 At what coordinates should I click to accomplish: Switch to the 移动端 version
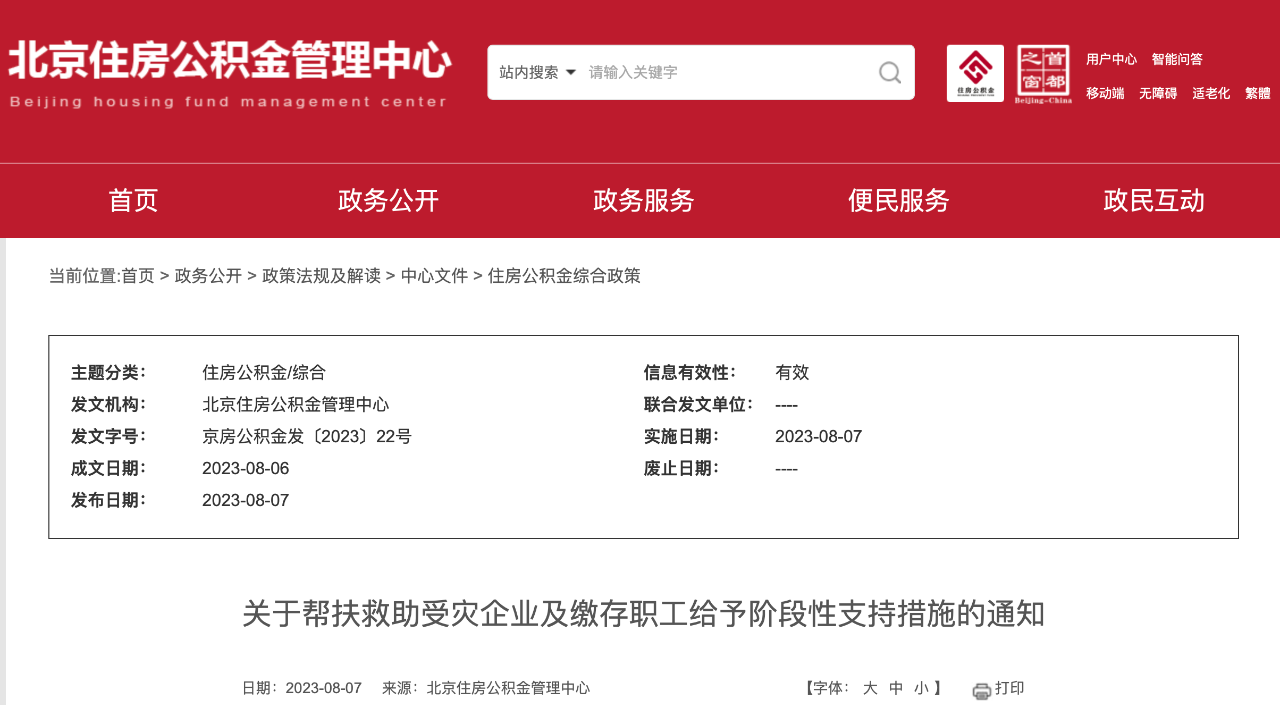(1105, 93)
